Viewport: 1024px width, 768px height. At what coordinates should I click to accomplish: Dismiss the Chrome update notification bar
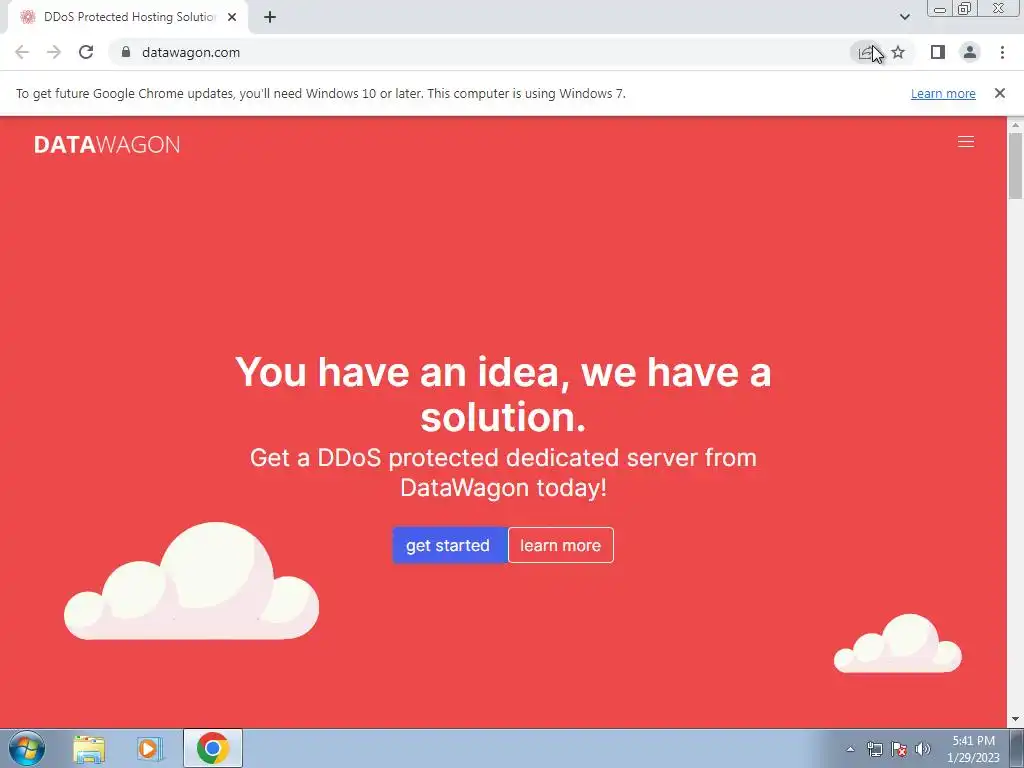click(1000, 93)
